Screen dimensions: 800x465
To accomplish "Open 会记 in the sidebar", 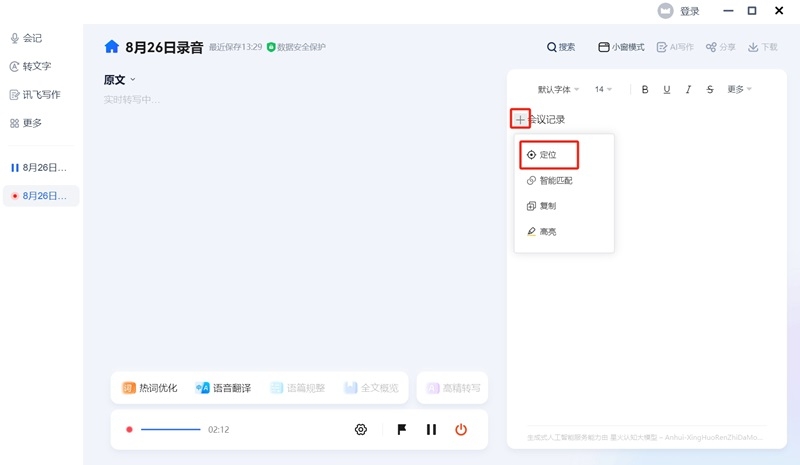I will point(27,38).
